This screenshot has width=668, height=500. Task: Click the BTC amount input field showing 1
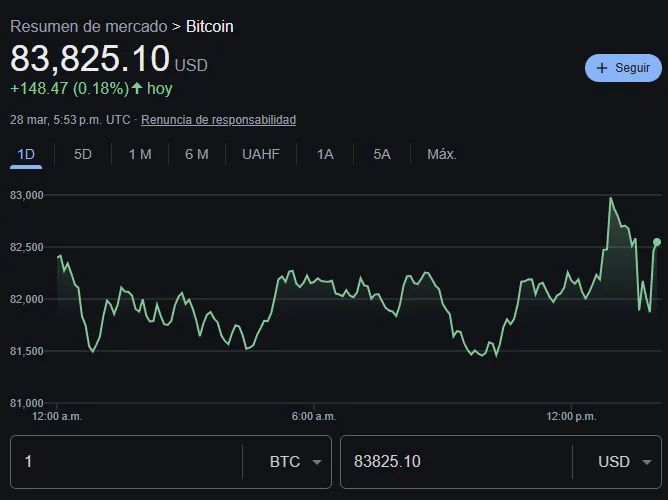point(127,462)
